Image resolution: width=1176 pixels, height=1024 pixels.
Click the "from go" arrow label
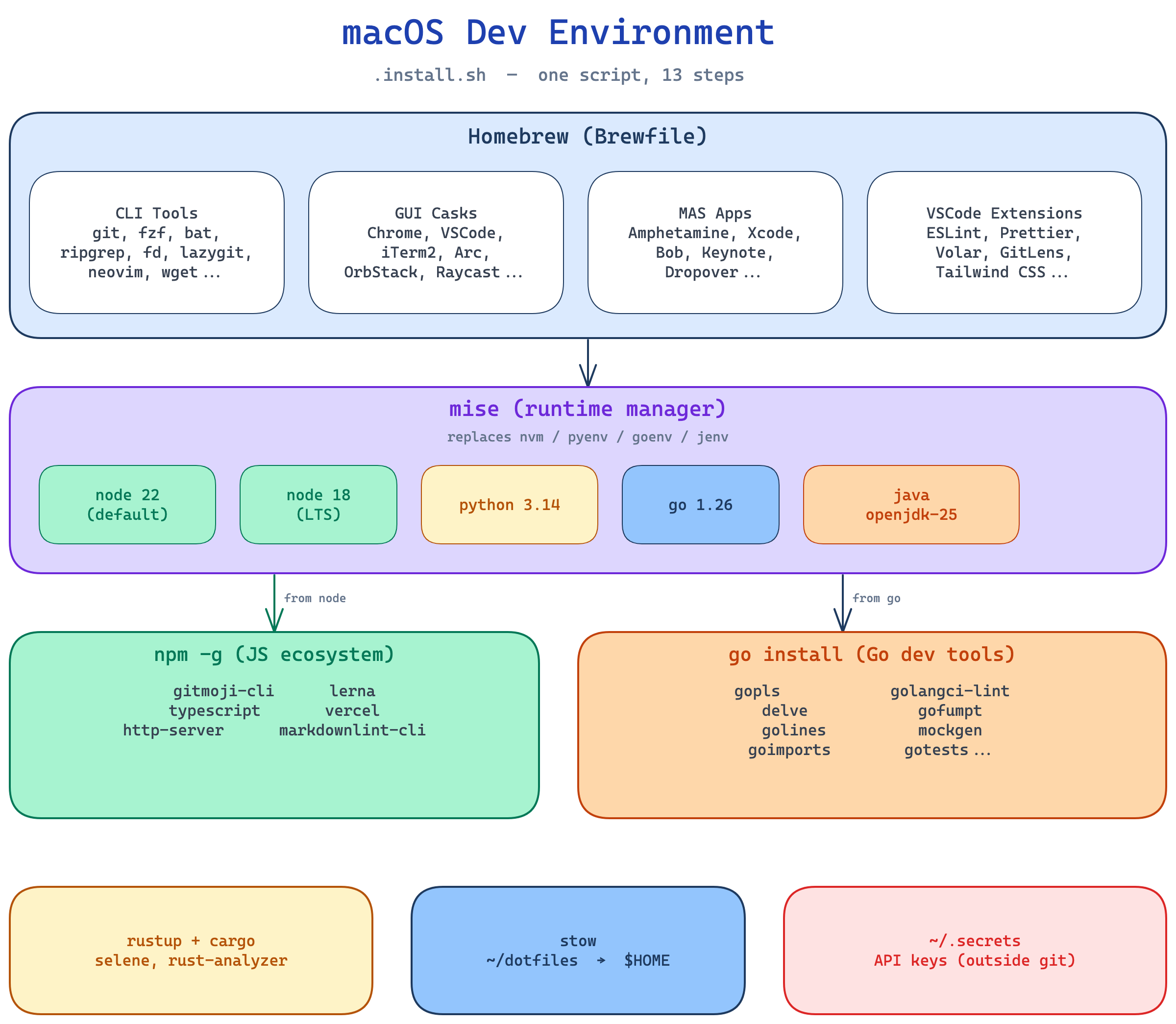(876, 598)
